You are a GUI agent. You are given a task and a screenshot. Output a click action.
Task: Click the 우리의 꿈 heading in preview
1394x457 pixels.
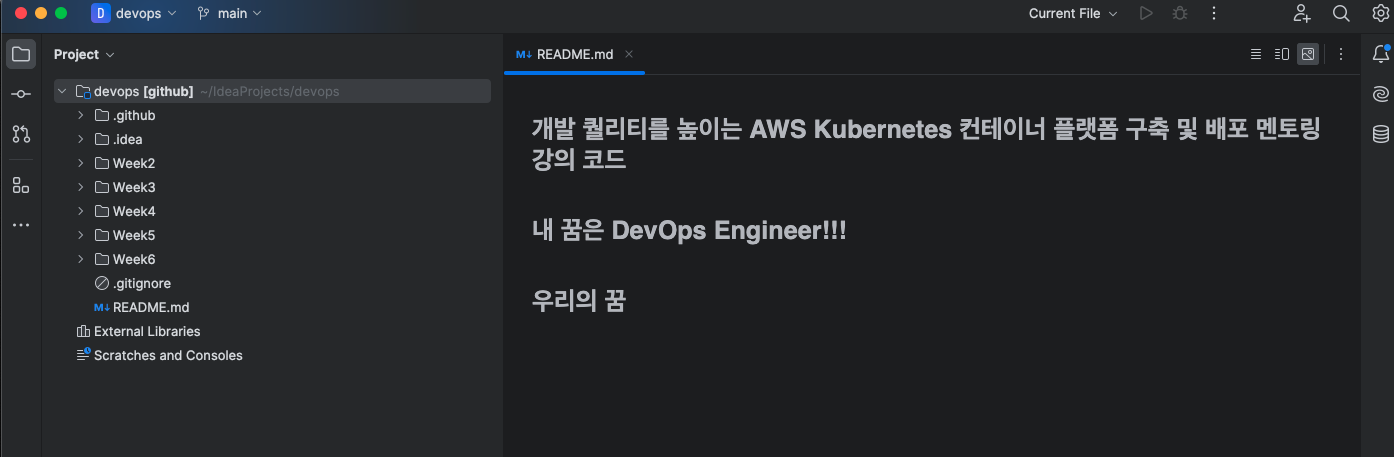[579, 300]
